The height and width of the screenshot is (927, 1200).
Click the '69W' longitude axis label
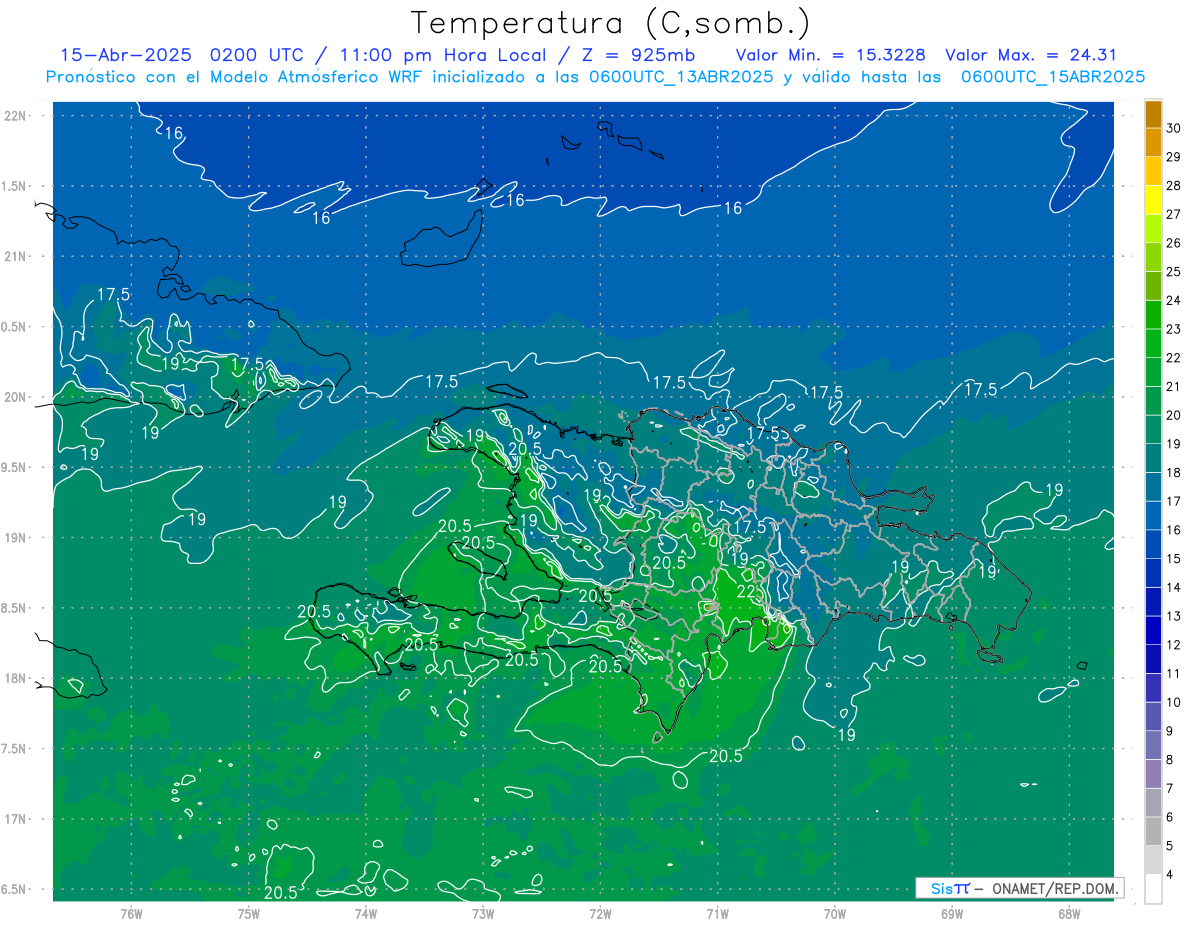tap(952, 914)
